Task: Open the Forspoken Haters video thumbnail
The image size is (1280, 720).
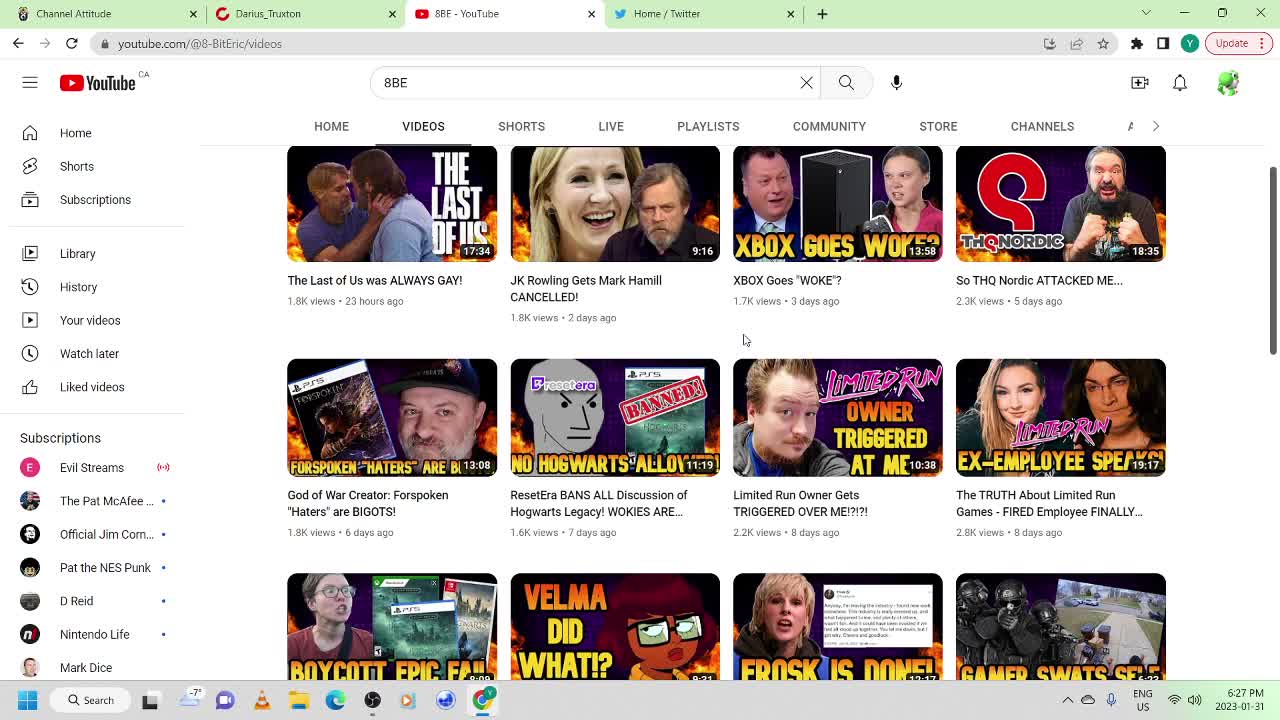Action: pyautogui.click(x=392, y=417)
